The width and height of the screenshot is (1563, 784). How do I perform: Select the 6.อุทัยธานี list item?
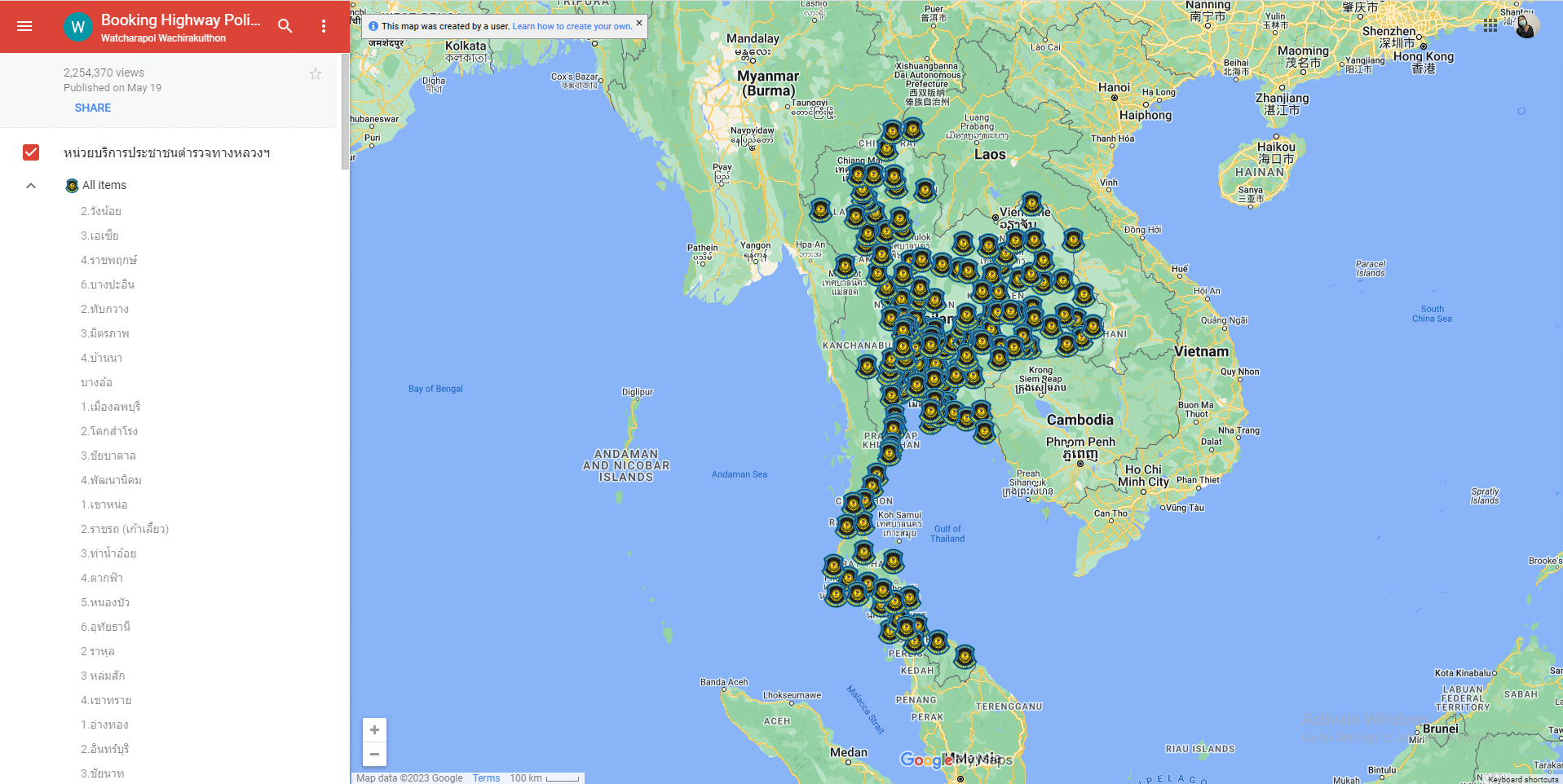[105, 627]
